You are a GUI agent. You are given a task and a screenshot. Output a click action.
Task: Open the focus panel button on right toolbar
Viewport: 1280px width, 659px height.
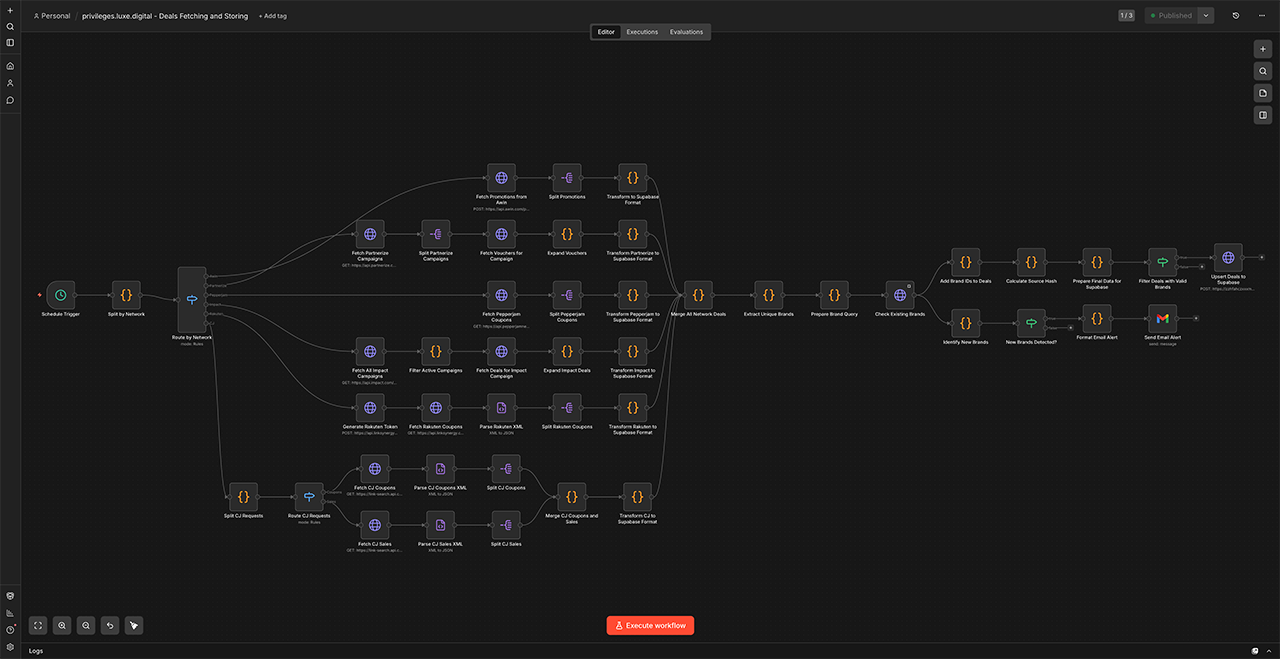coord(1263,115)
